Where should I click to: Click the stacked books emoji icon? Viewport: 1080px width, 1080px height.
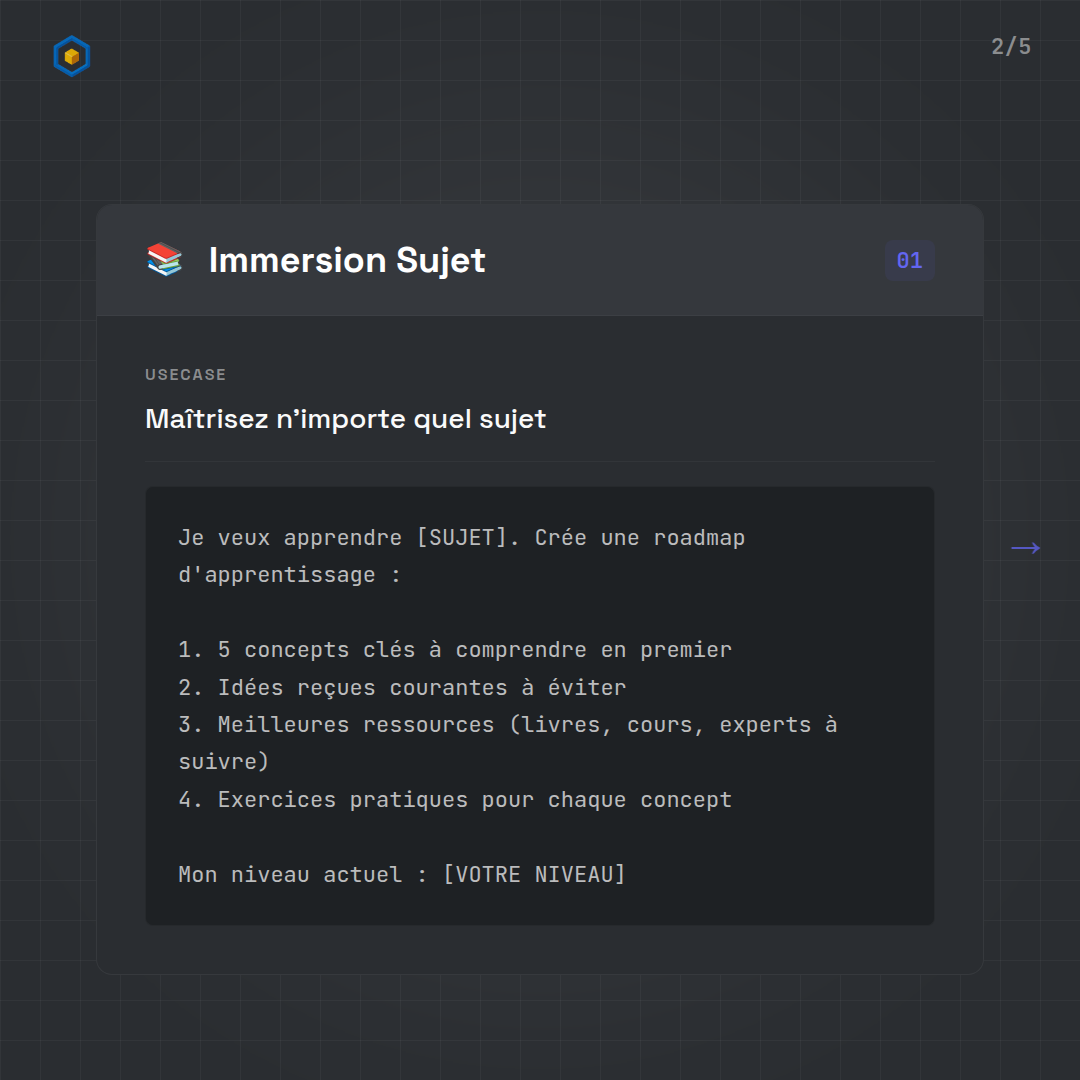click(x=165, y=260)
